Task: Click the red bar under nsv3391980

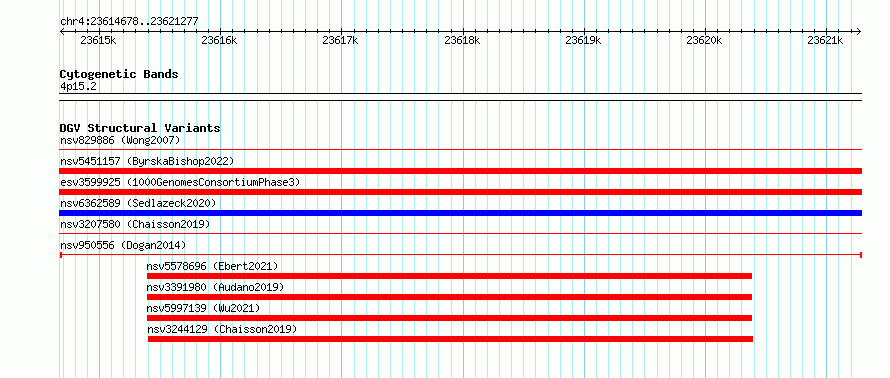Action: (449, 297)
